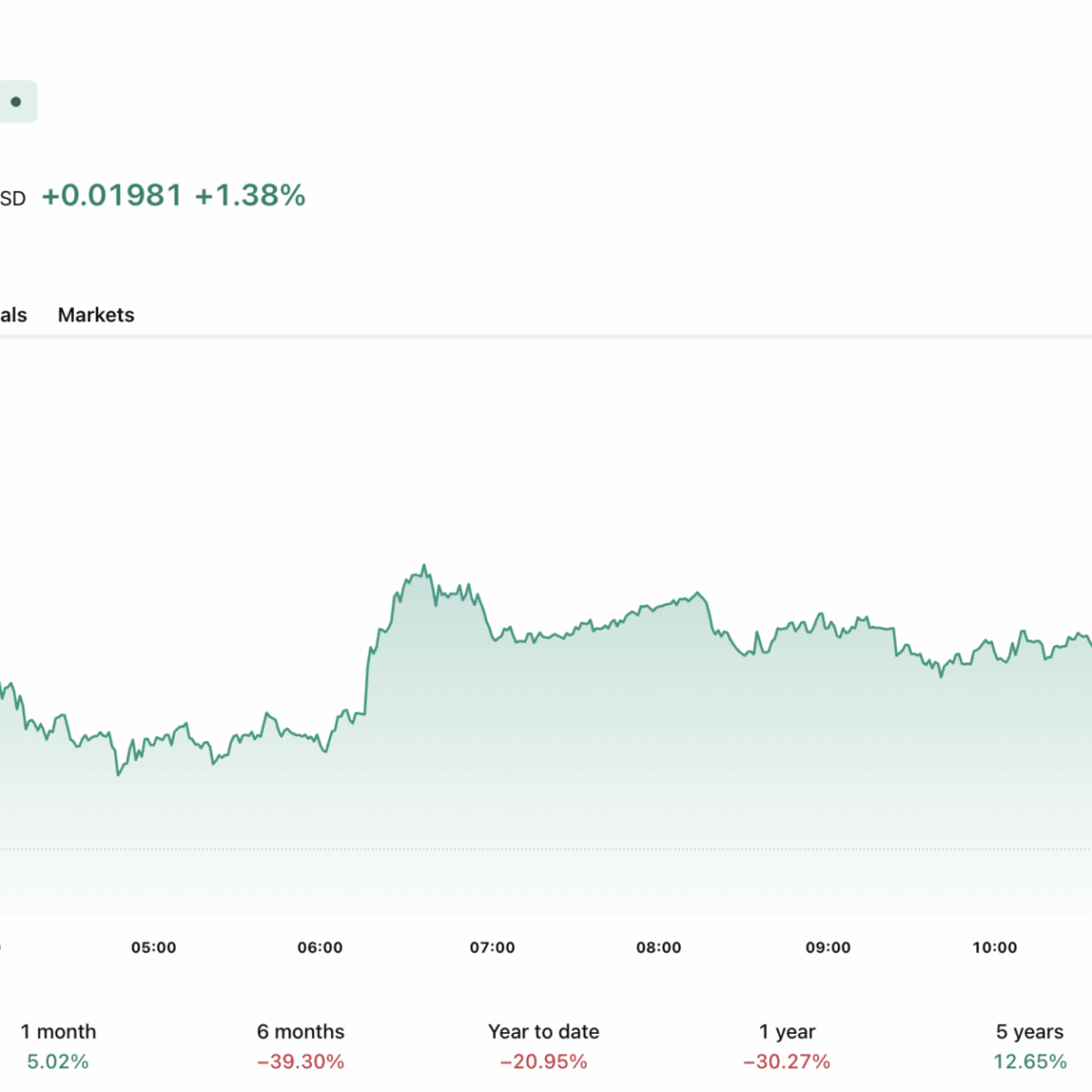Select the 1 month performance range
This screenshot has width=1092, height=1092.
[x=58, y=1046]
